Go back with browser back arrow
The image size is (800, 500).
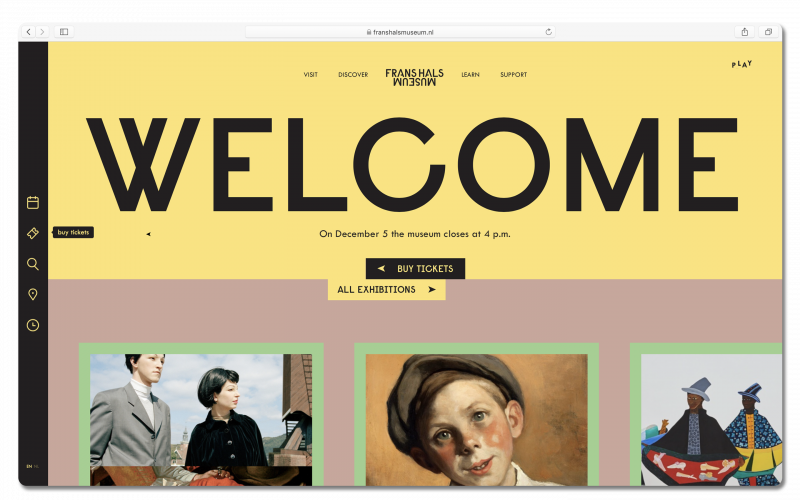29,32
